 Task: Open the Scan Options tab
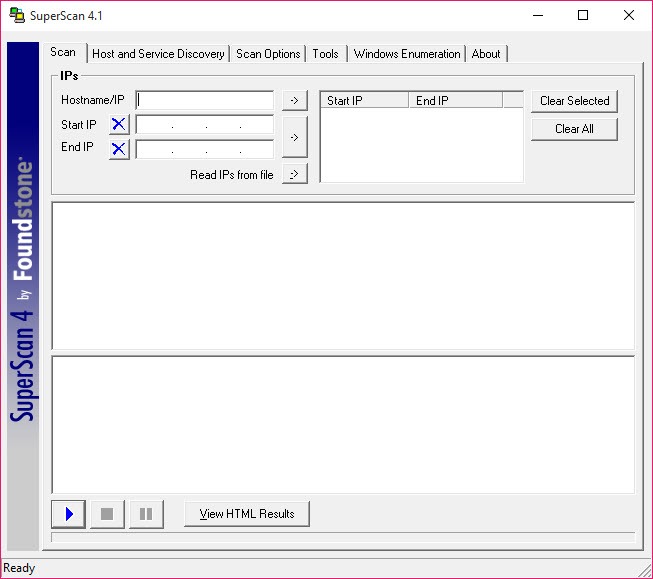(268, 54)
